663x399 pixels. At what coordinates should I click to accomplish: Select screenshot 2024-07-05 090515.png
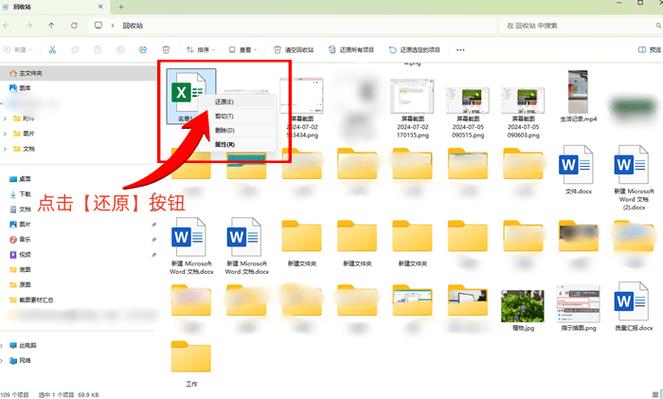(x=468, y=101)
